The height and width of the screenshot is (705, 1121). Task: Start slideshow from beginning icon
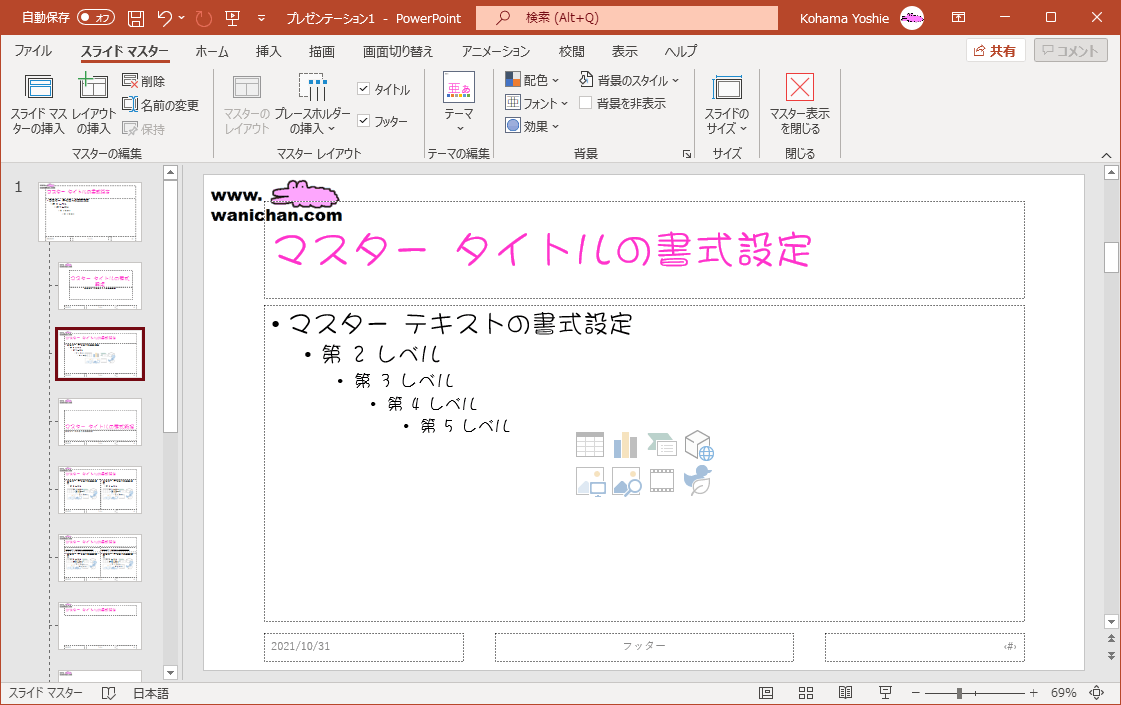232,18
